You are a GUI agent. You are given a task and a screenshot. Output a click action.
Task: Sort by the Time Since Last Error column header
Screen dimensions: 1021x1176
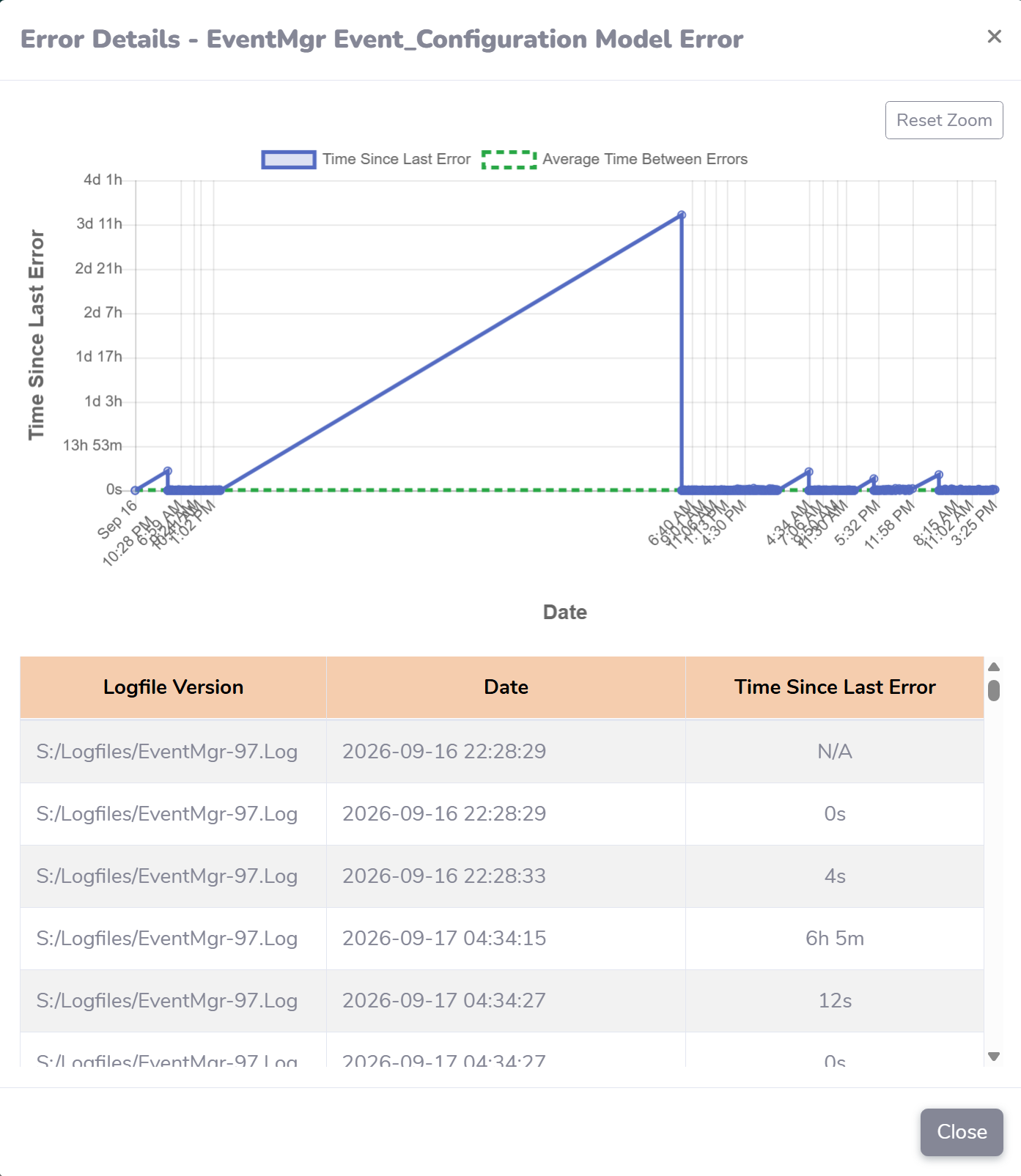click(x=835, y=687)
